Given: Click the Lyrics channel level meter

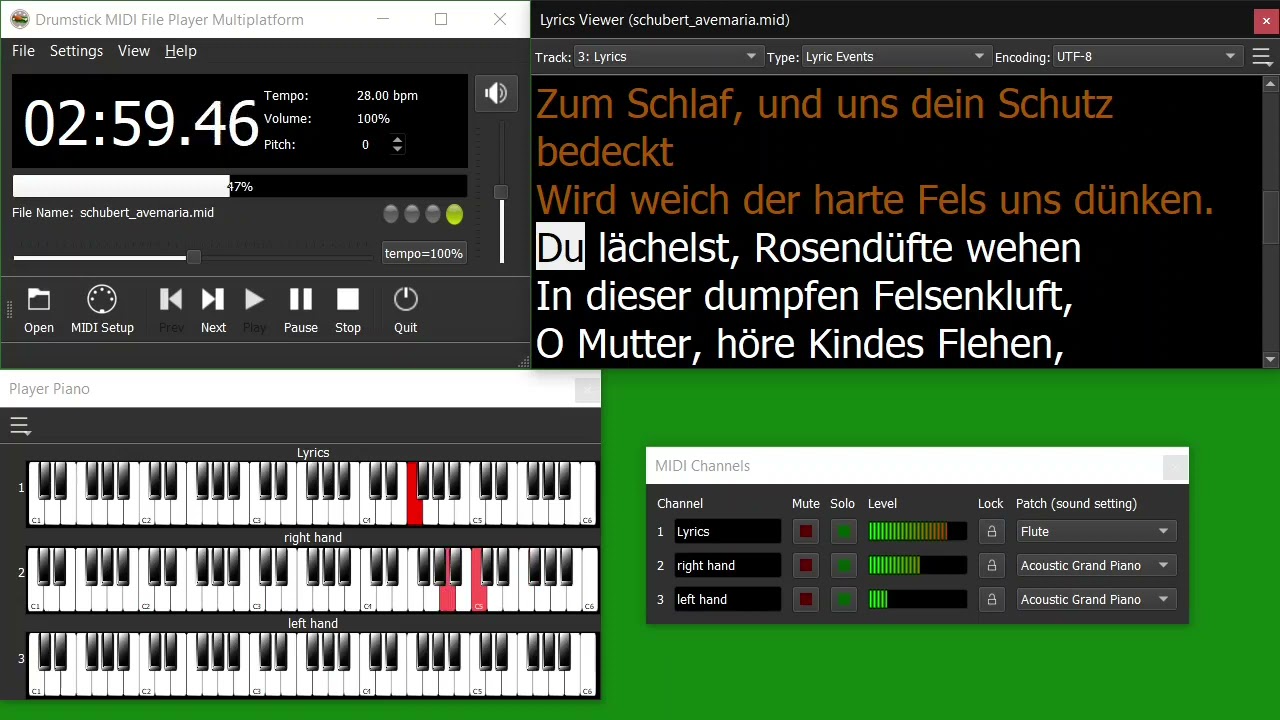Looking at the screenshot, I should coord(917,532).
